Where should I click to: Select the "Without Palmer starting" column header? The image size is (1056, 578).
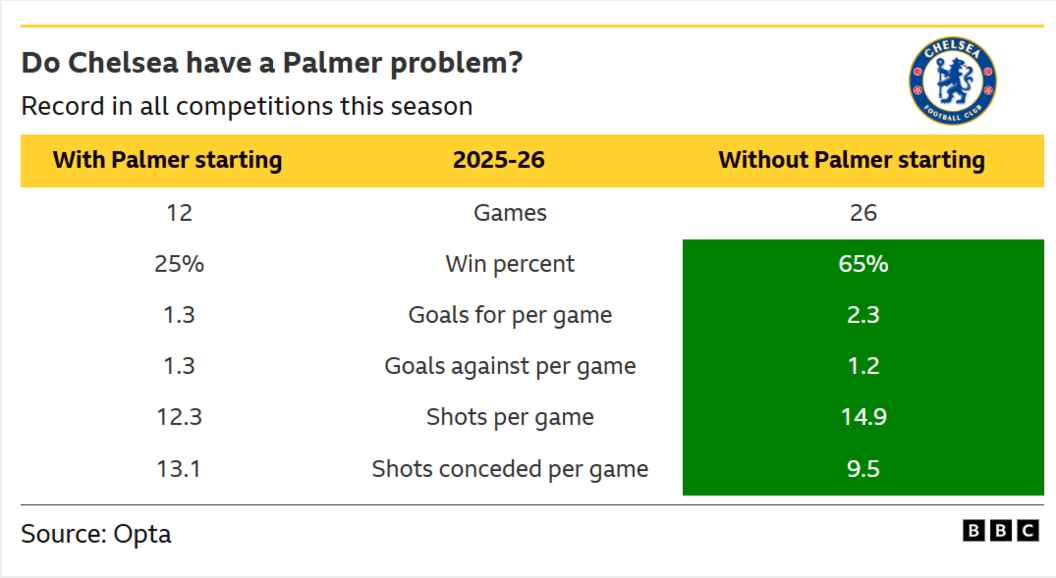click(851, 160)
